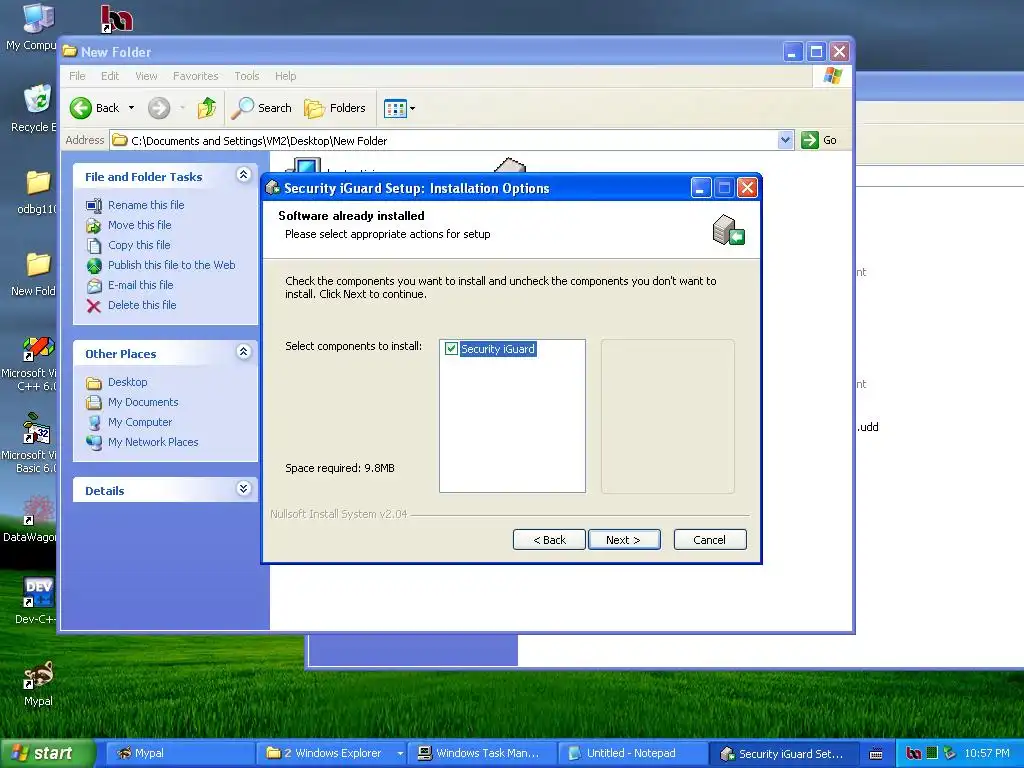
Task: Open My Network Places link
Action: click(x=153, y=442)
